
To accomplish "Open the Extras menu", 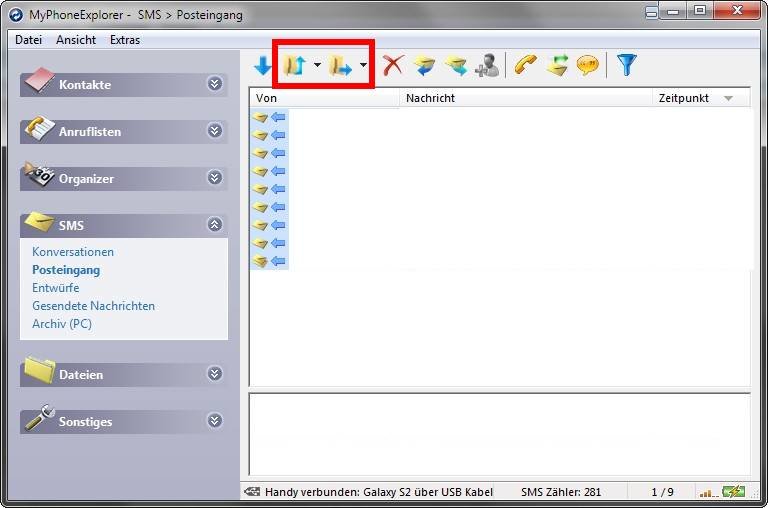I will (125, 40).
